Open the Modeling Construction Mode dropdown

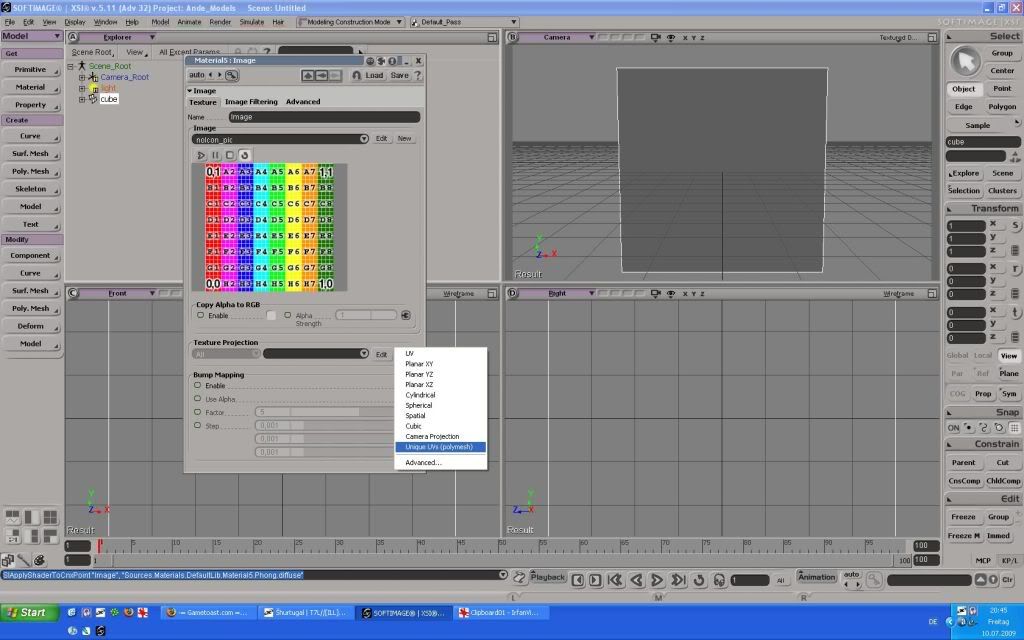399,22
